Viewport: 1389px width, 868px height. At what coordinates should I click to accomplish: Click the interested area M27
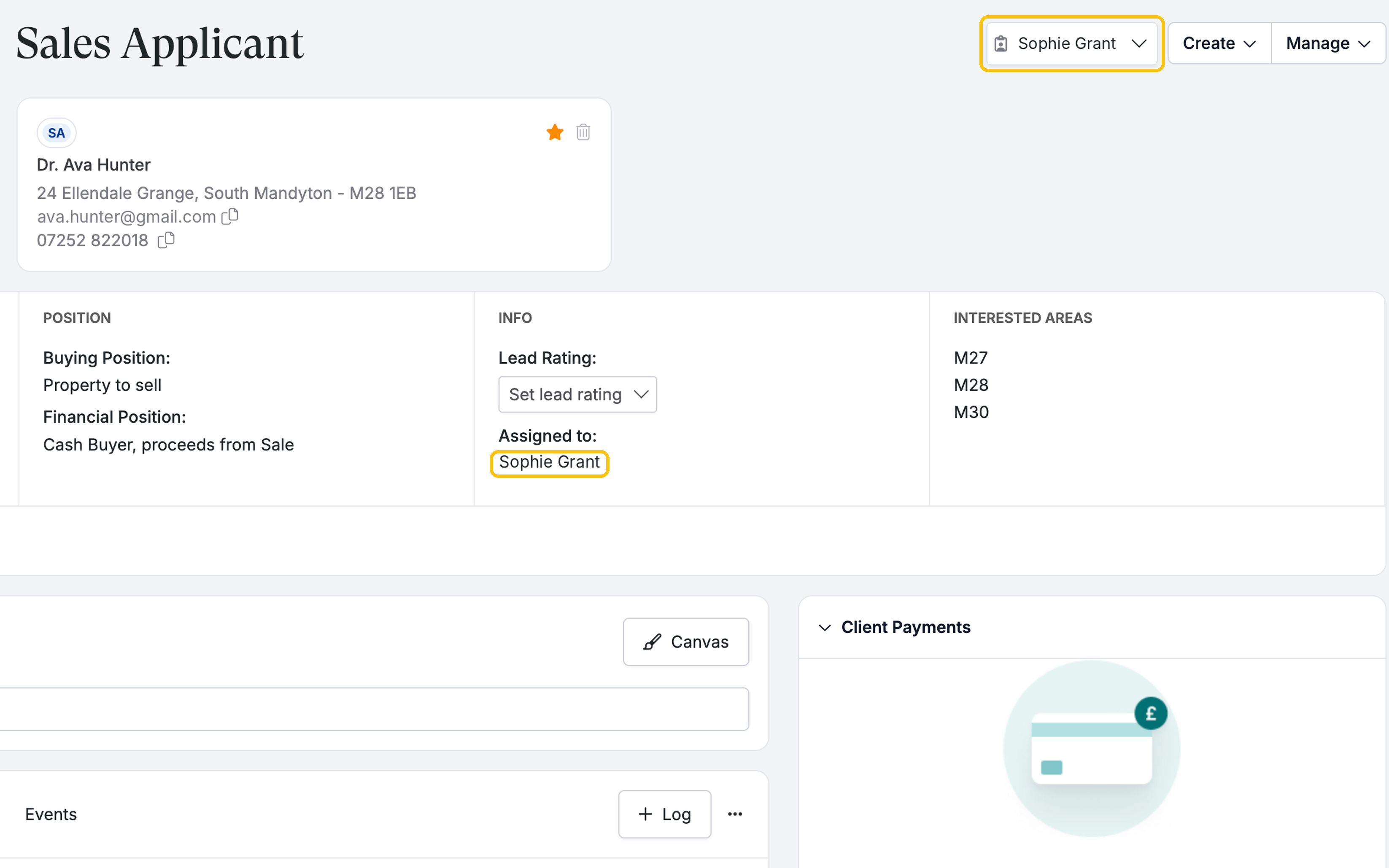(x=971, y=358)
